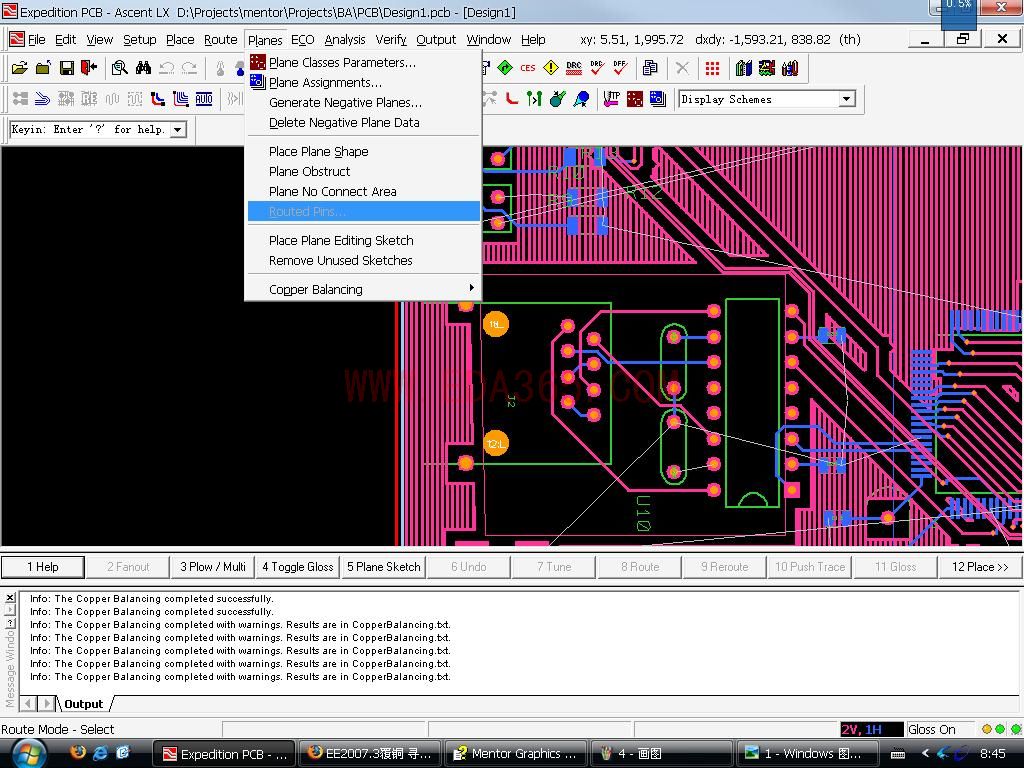Click the binoculars Find icon

click(143, 68)
